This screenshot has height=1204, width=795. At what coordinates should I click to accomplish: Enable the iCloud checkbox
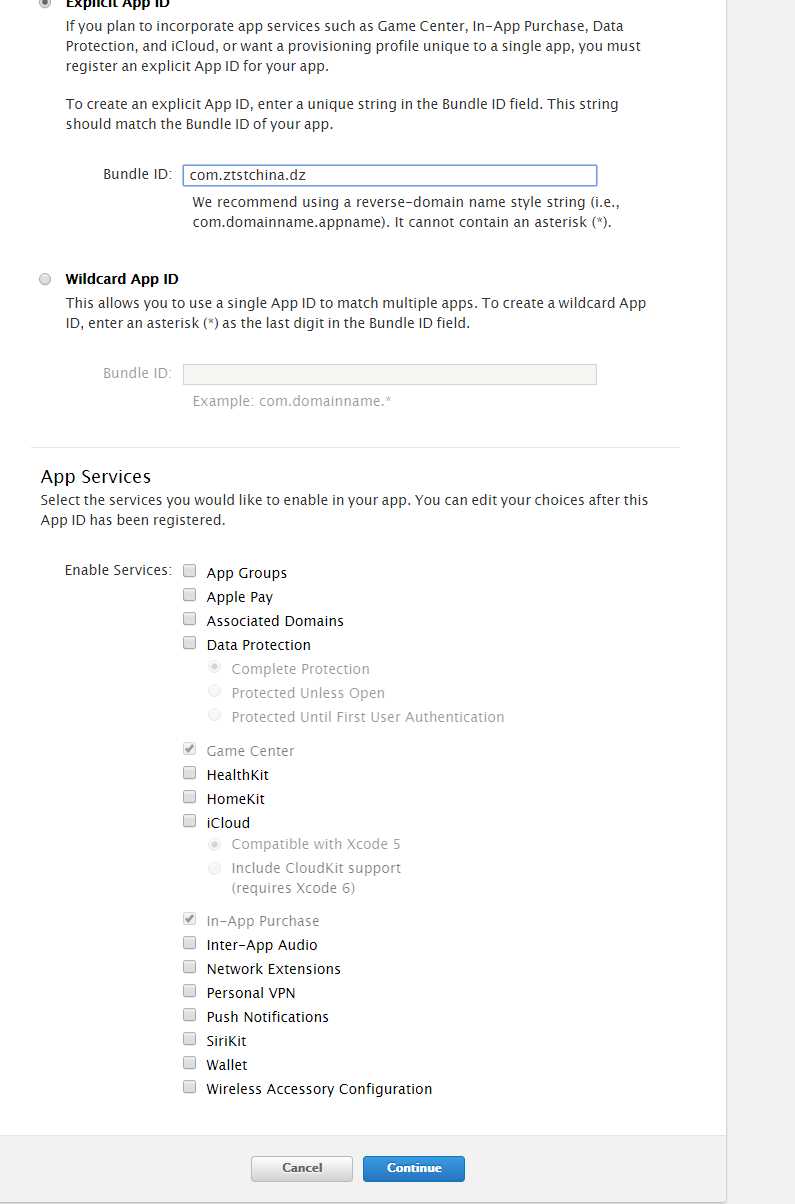pos(189,821)
